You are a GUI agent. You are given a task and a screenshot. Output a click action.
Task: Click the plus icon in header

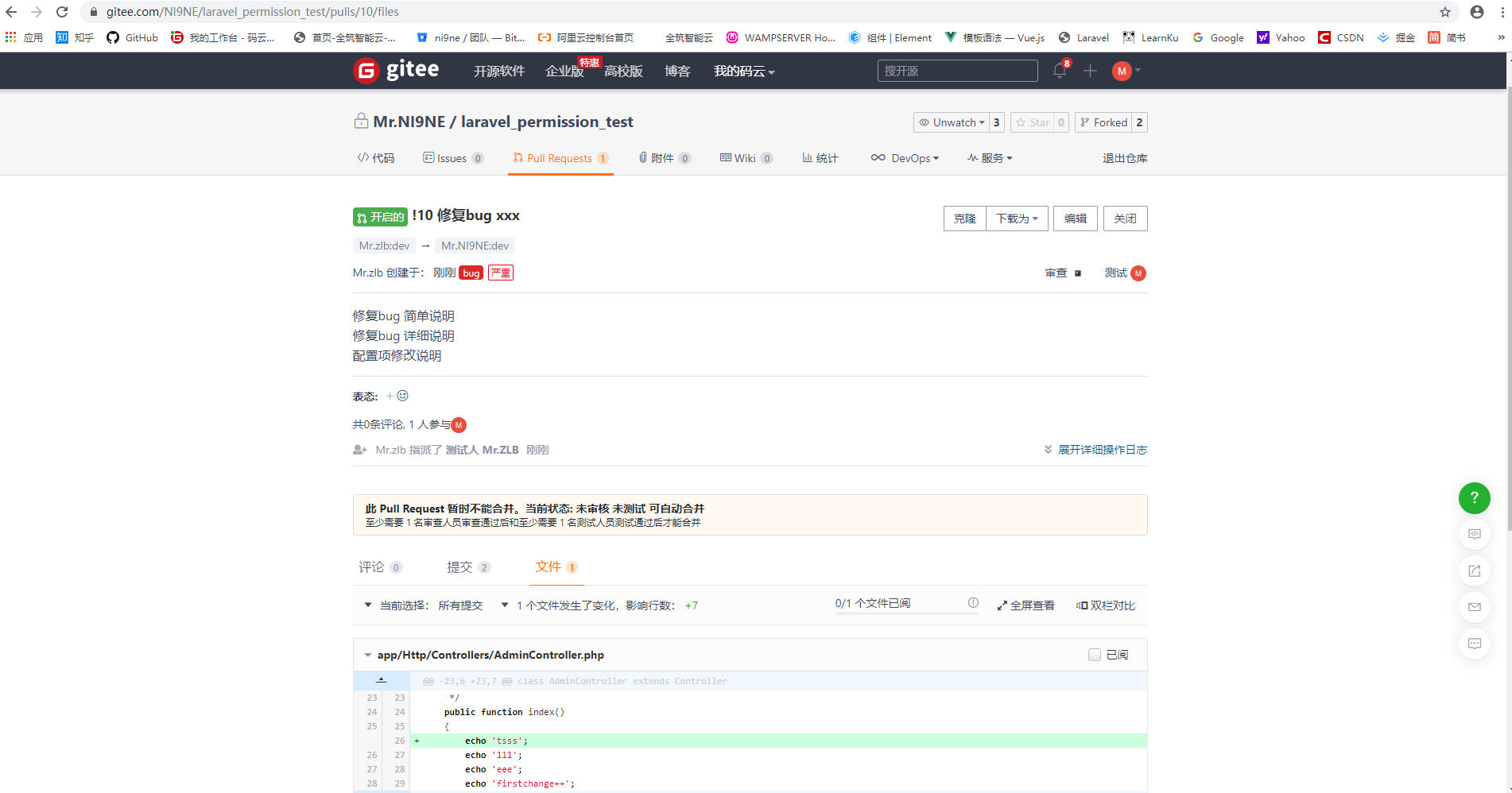coord(1090,71)
